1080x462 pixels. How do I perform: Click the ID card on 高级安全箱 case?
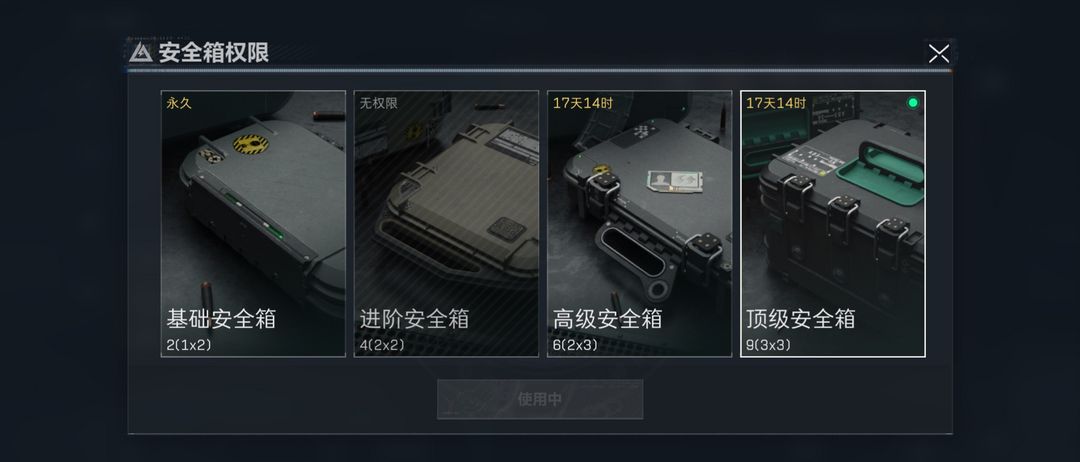[x=675, y=181]
